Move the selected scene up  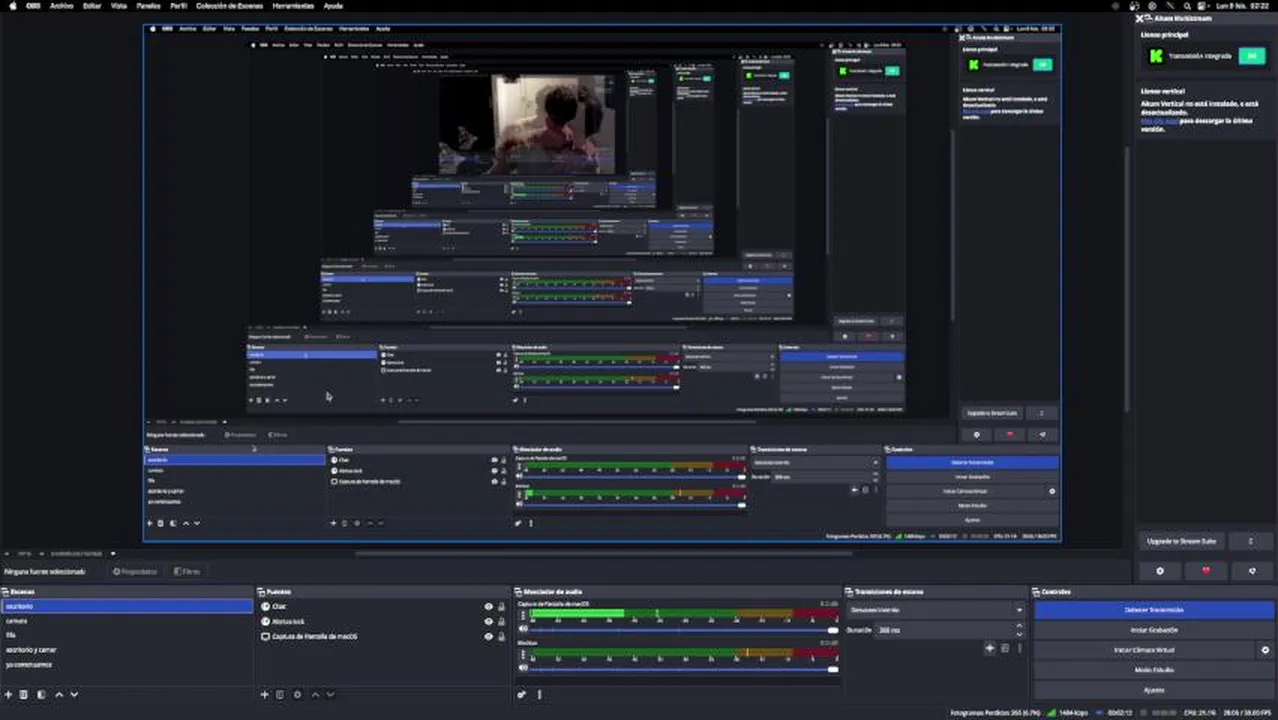(59, 694)
